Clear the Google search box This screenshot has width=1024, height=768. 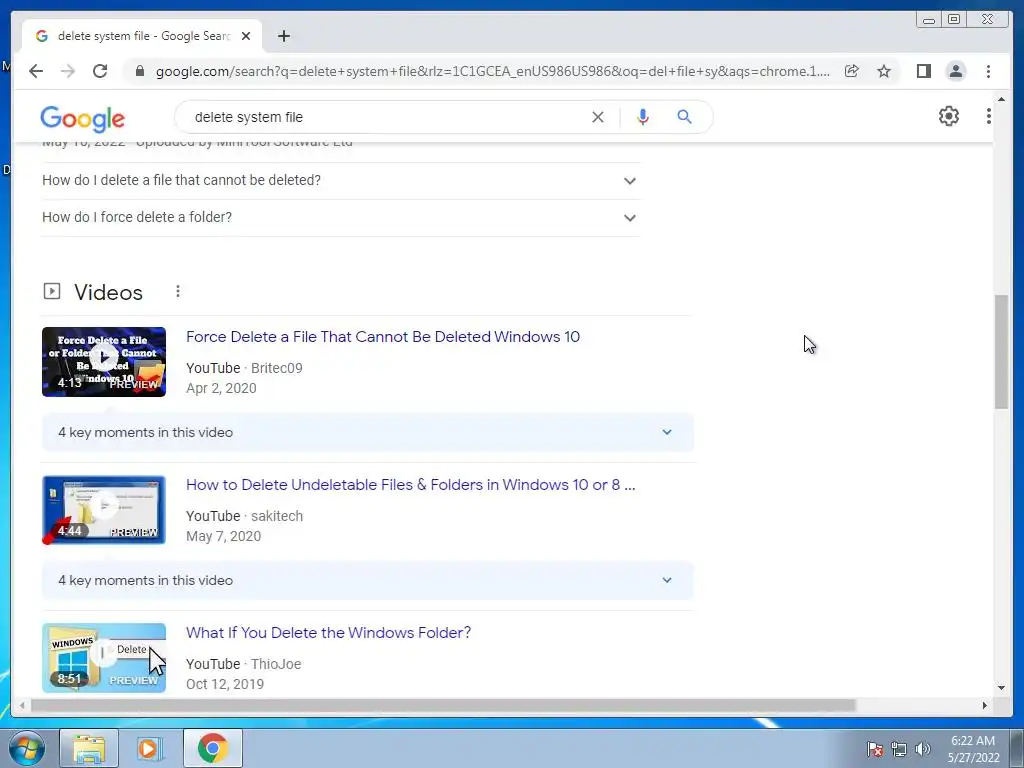pos(598,117)
